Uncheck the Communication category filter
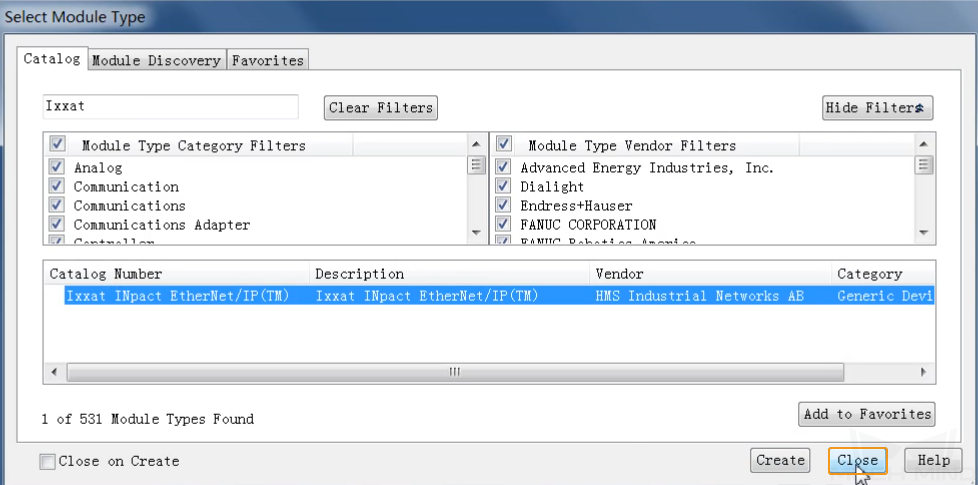The width and height of the screenshot is (978, 485). pos(57,186)
